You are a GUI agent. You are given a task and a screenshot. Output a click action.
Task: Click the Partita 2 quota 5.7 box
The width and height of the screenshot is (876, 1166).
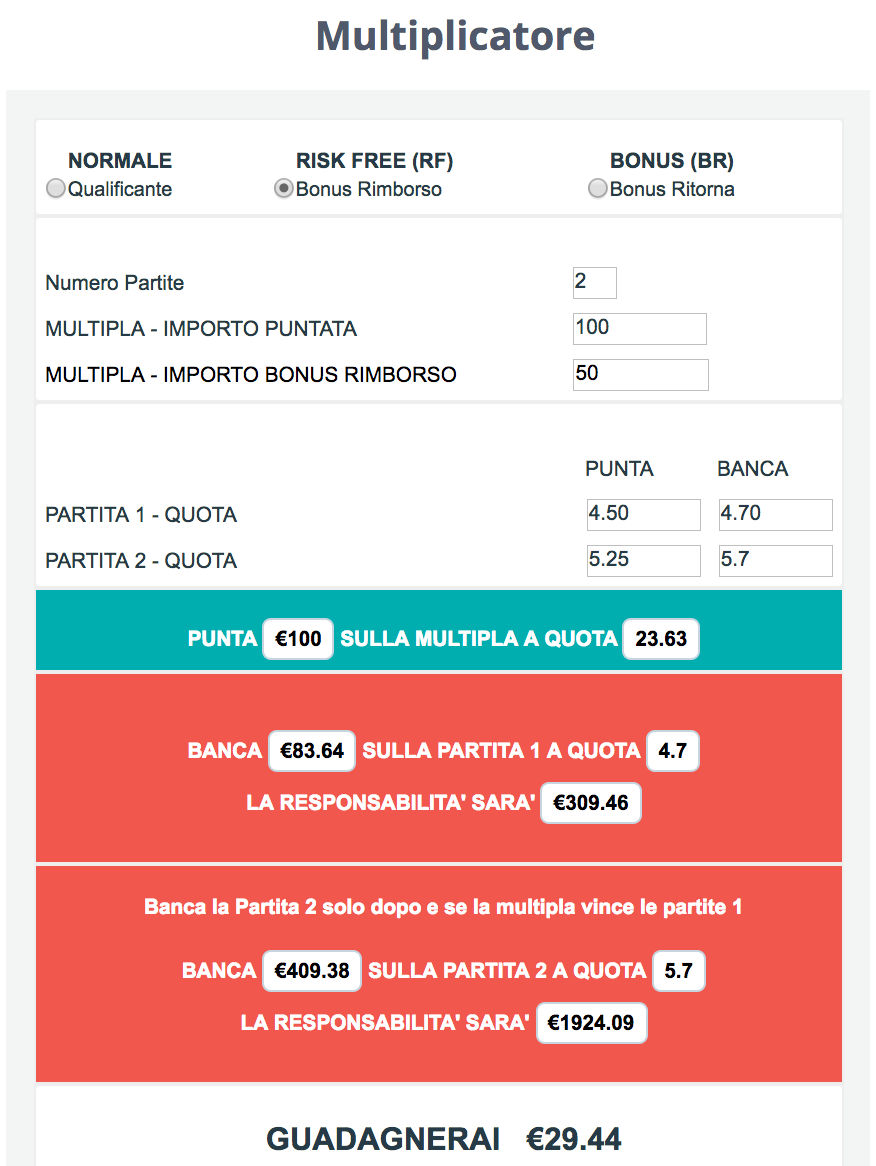coord(678,971)
